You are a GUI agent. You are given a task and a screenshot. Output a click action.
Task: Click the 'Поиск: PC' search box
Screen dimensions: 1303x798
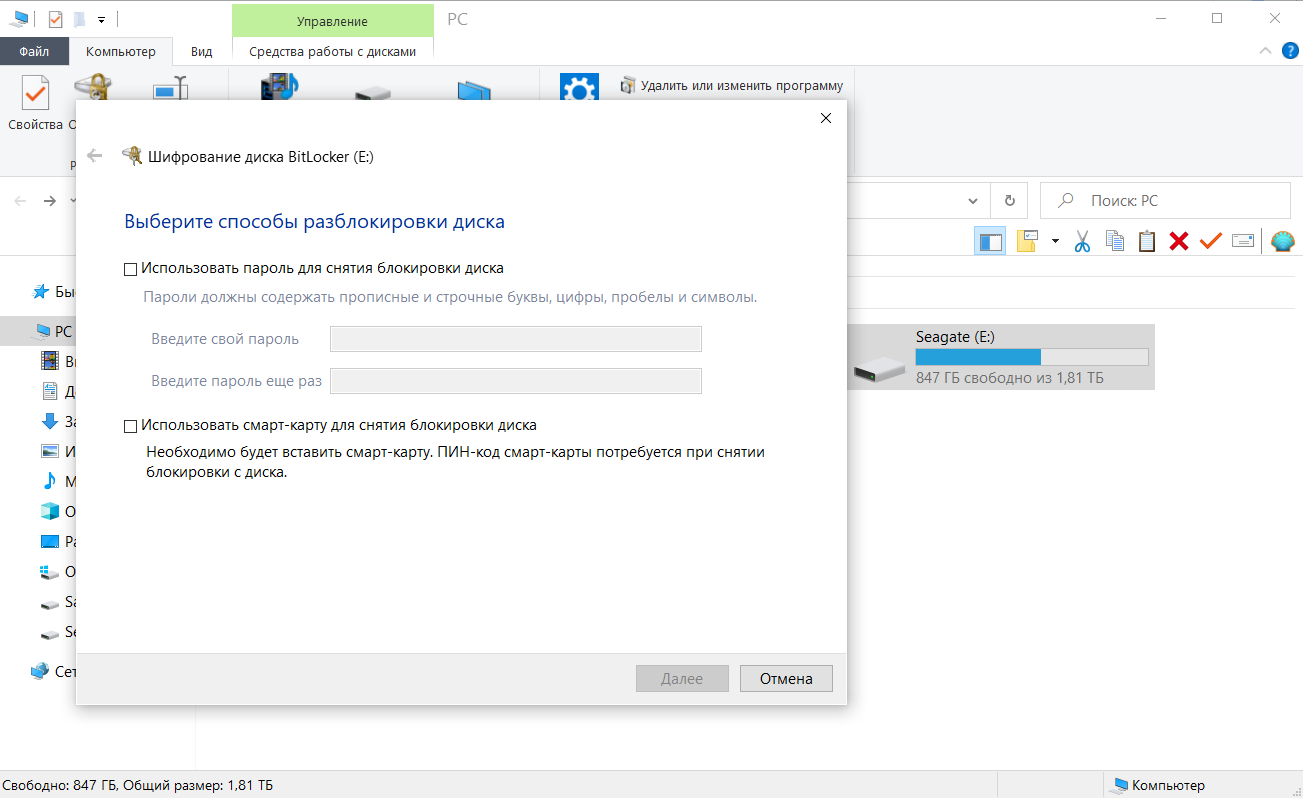pos(1165,200)
